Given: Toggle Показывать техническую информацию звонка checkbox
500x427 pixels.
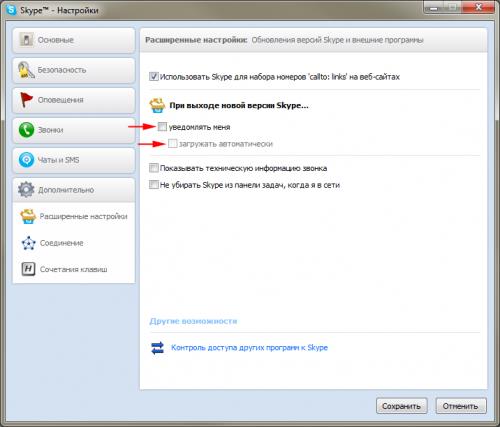Looking at the screenshot, I should coord(154,168).
